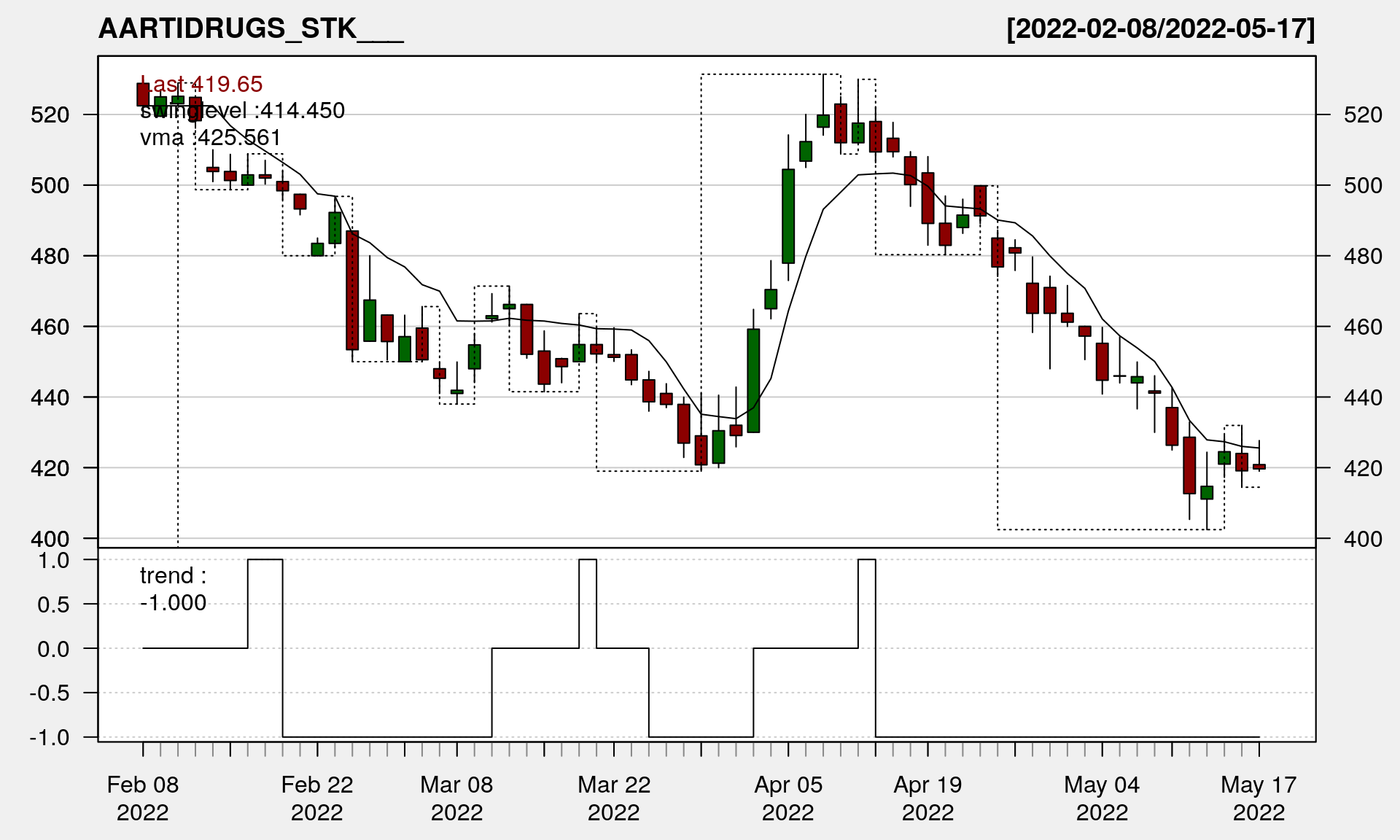The width and height of the screenshot is (1400, 840).
Task: Click the date range label 2022-02-08/2022-05-17
Action: [1160, 28]
